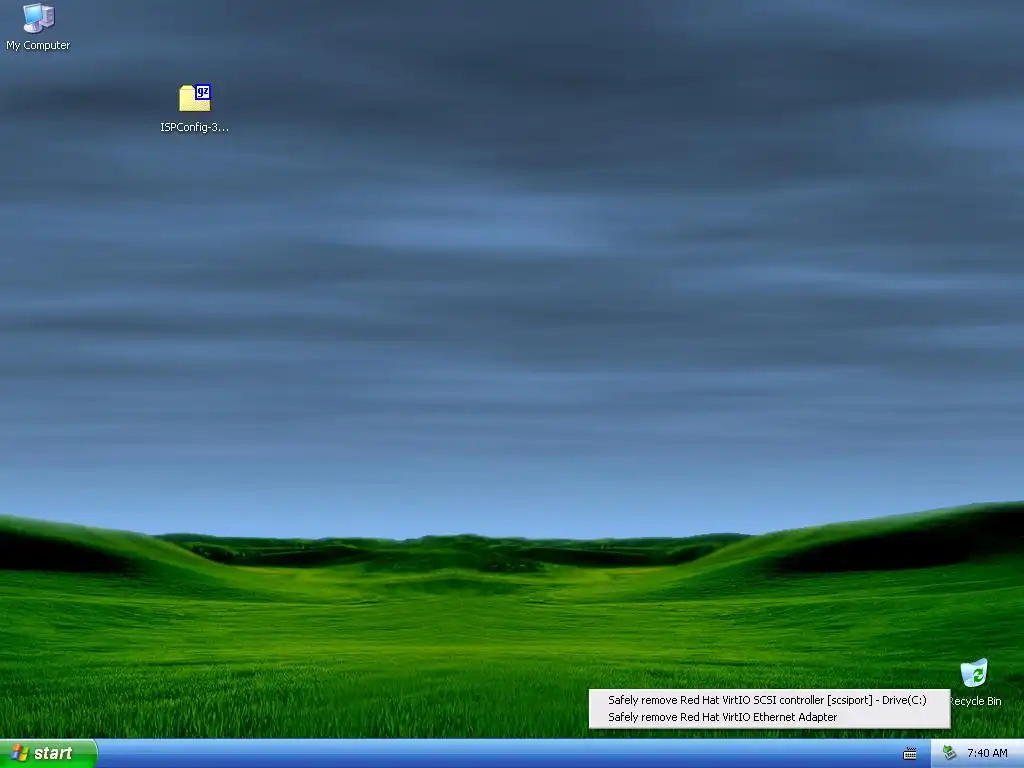Click the My Computer icon label
Screen dimensions: 1024x768
pos(38,45)
